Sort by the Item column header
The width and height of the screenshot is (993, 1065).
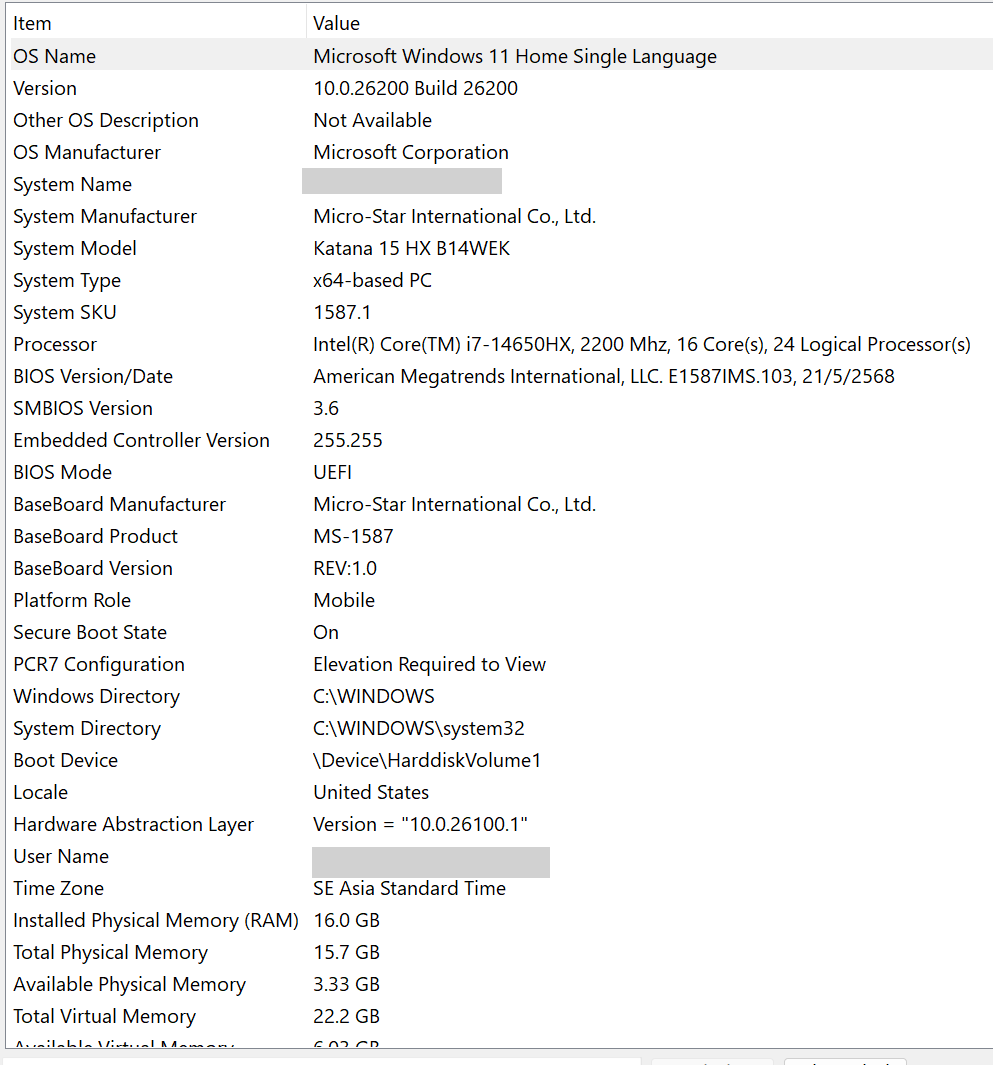[158, 23]
